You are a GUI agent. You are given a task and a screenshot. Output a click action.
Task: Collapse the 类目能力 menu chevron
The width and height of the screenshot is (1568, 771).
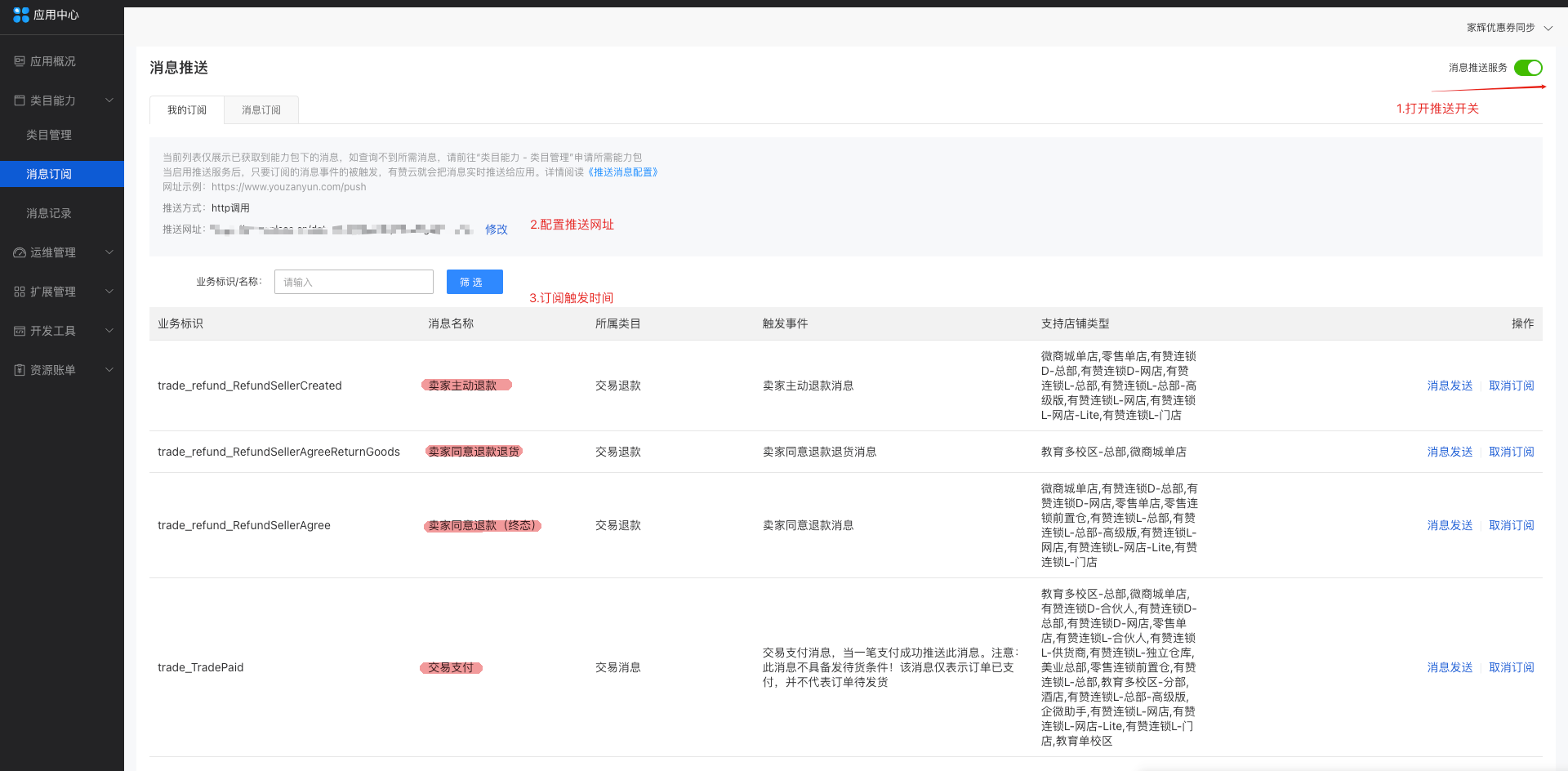tap(109, 100)
